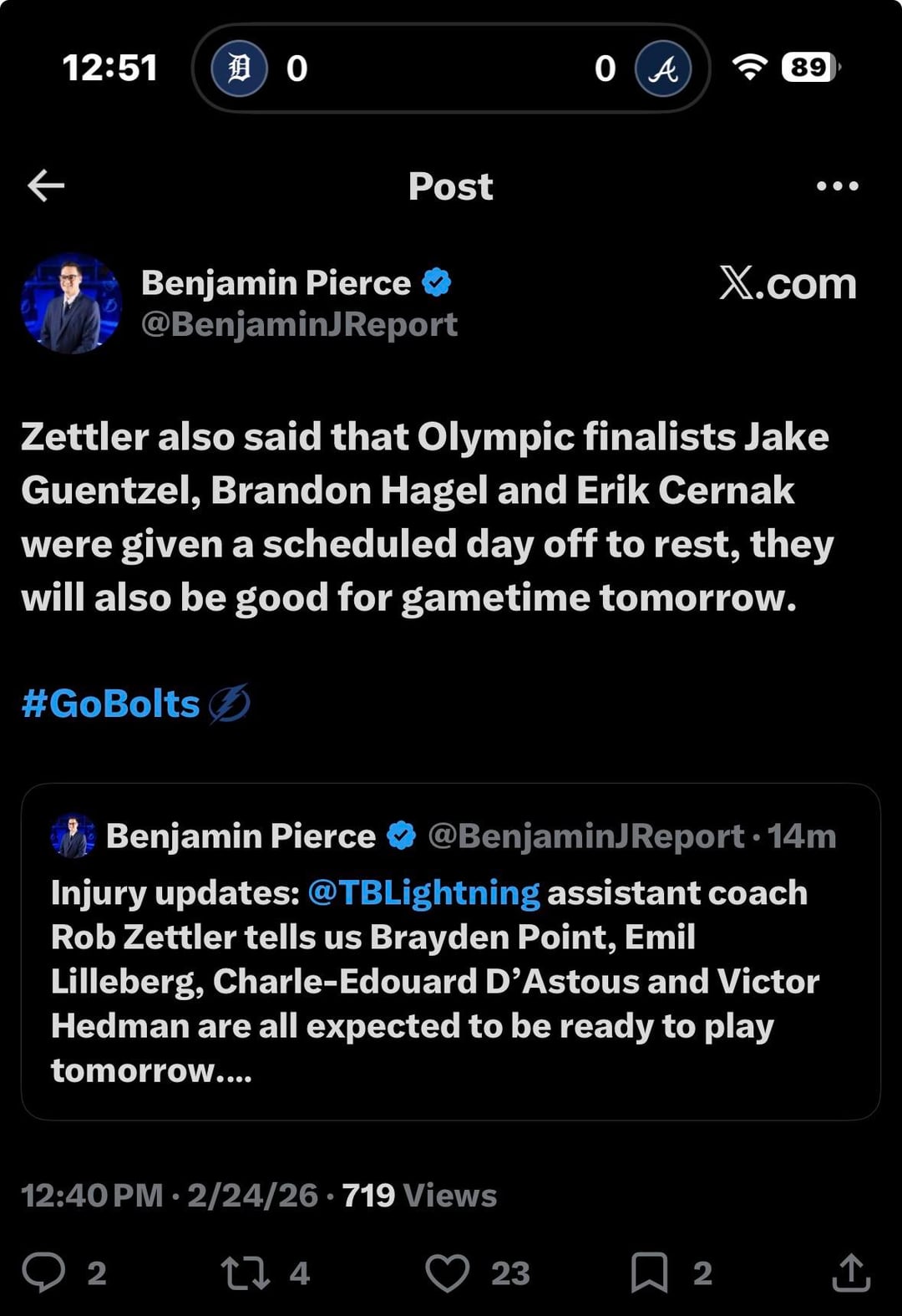Tap Detroit Tigers logo in live score

pos(240,69)
